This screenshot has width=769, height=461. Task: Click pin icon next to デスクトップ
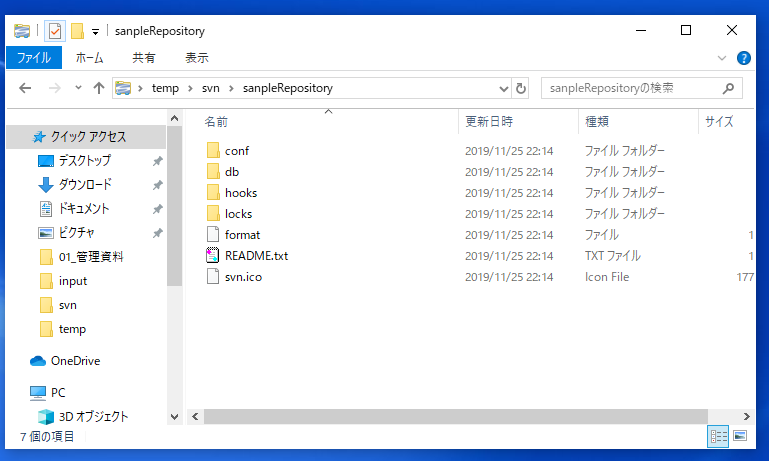(x=157, y=161)
